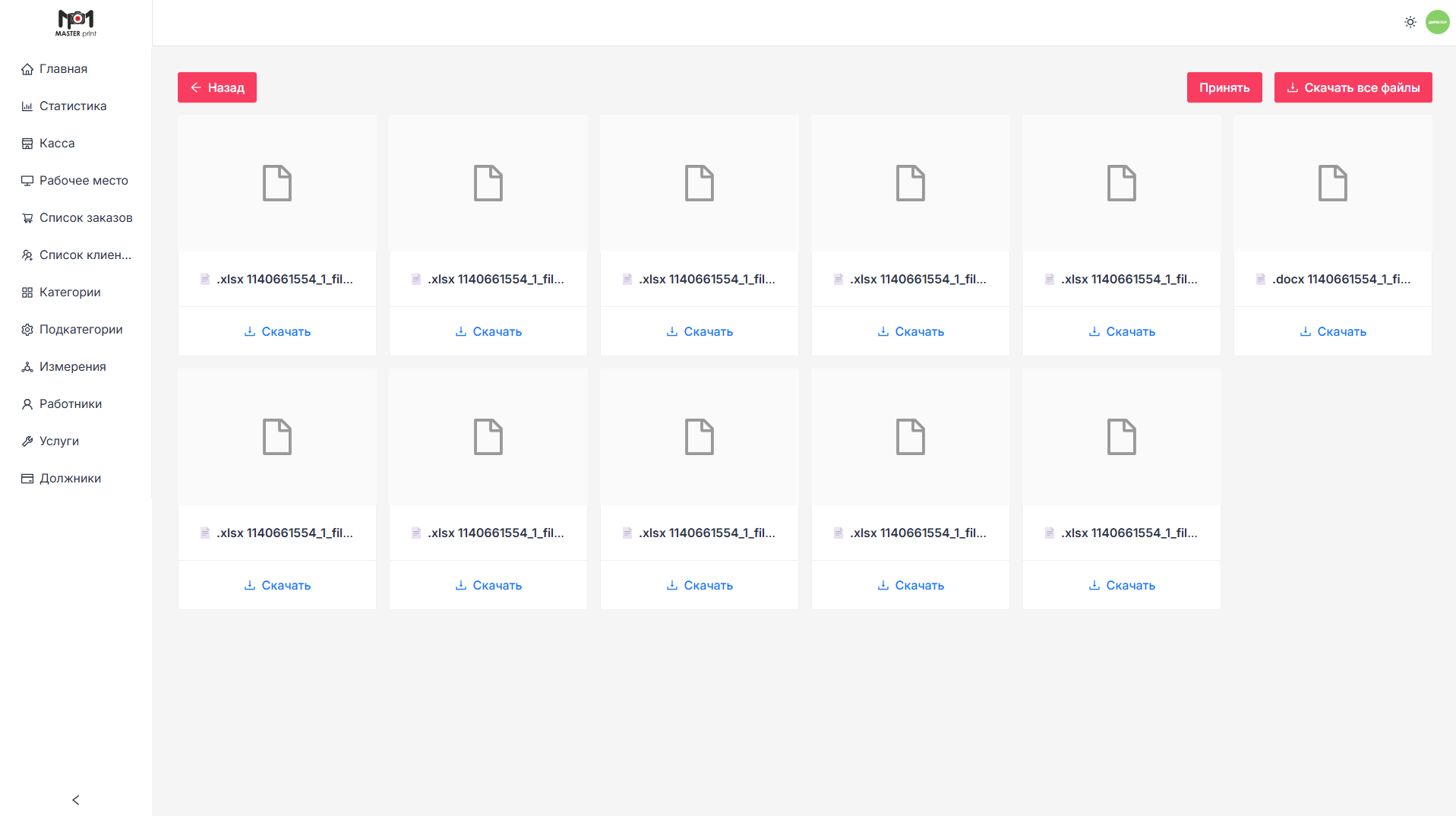Toggle the light/dark theme sun icon
Image resolution: width=1456 pixels, height=816 pixels.
point(1410,22)
